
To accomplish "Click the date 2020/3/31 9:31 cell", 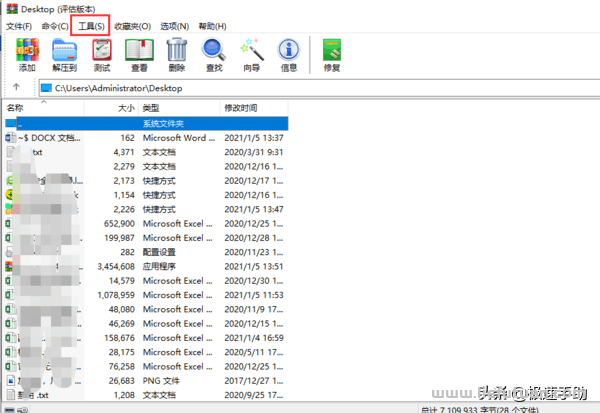I will [254, 152].
